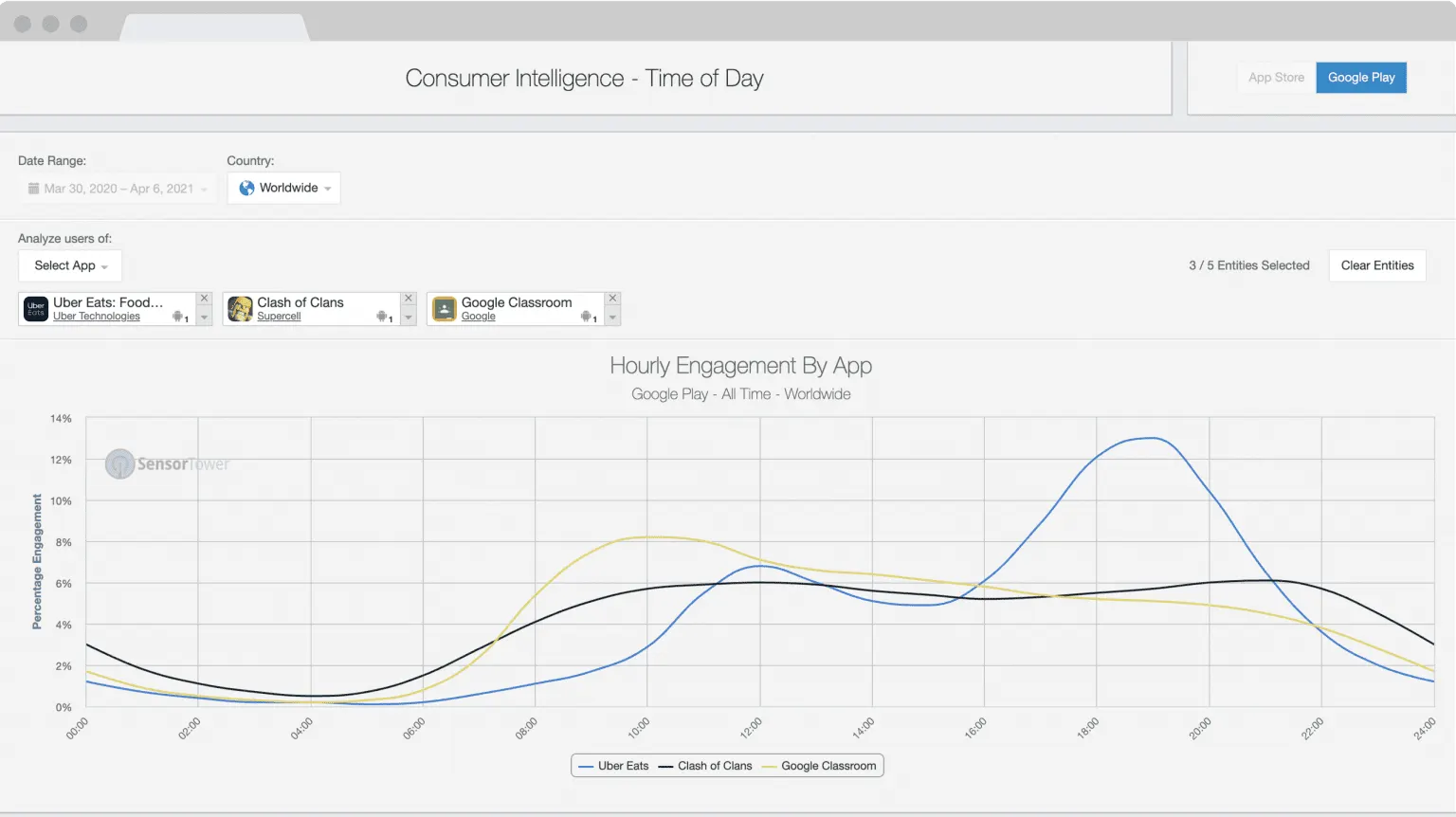This screenshot has height=817, width=1456.
Task: Open the Select App dropdown
Action: tap(70, 265)
